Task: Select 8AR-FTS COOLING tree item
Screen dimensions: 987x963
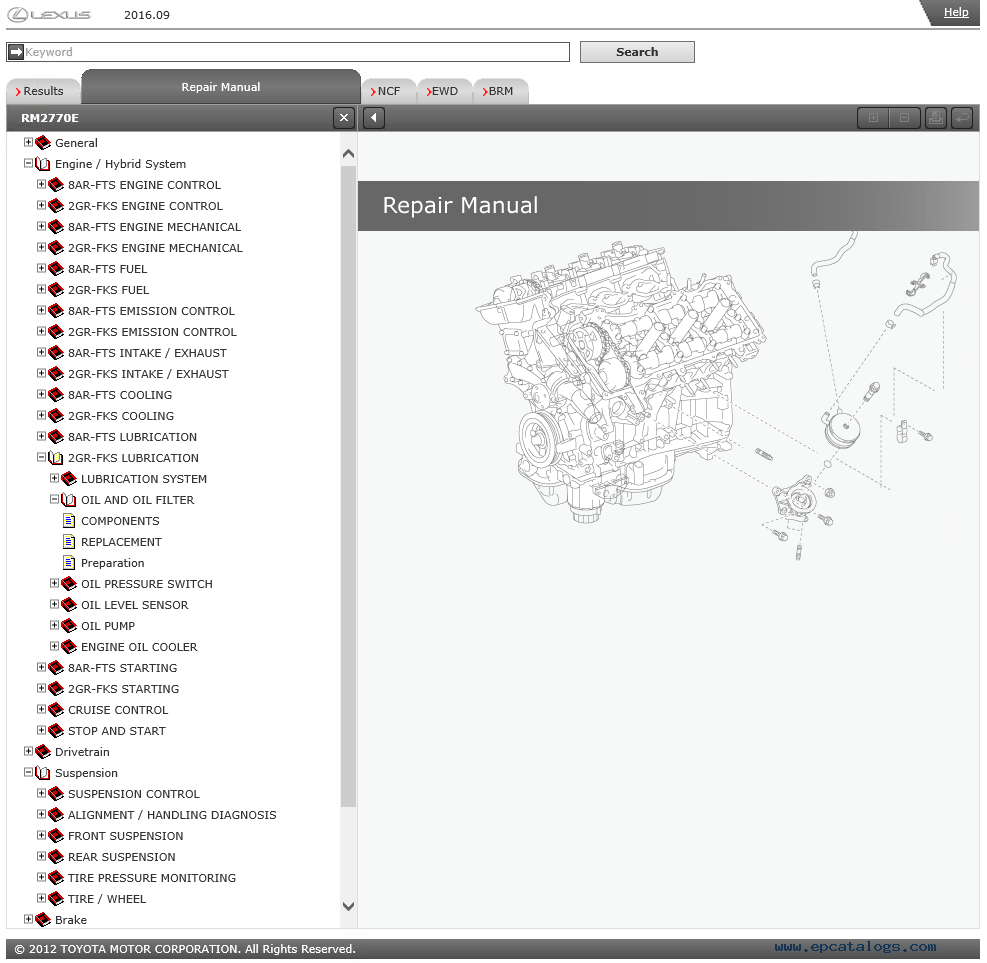Action: pyautogui.click(x=120, y=395)
